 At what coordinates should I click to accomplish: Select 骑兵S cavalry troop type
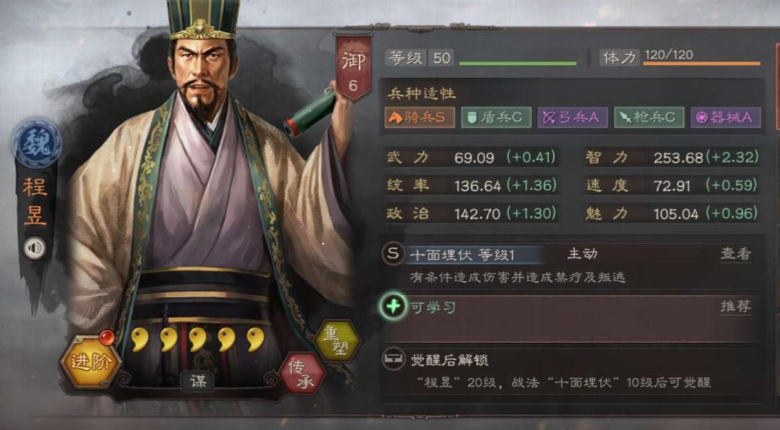click(419, 118)
